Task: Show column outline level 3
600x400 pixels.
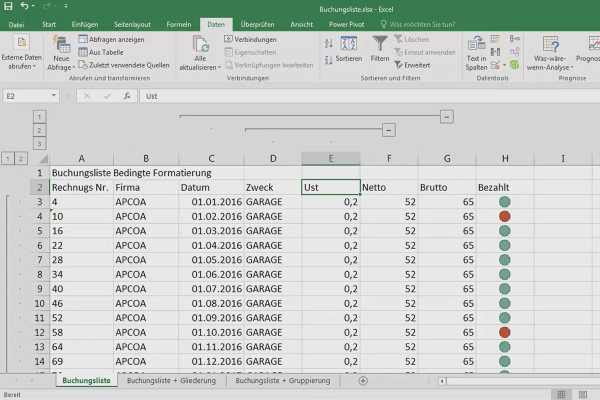Action: (x=39, y=144)
